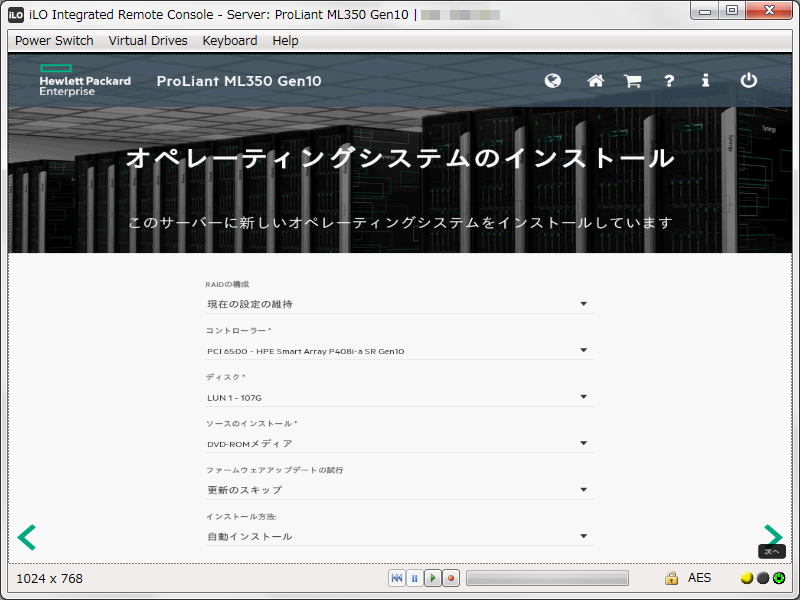View system info via the info icon

[705, 81]
